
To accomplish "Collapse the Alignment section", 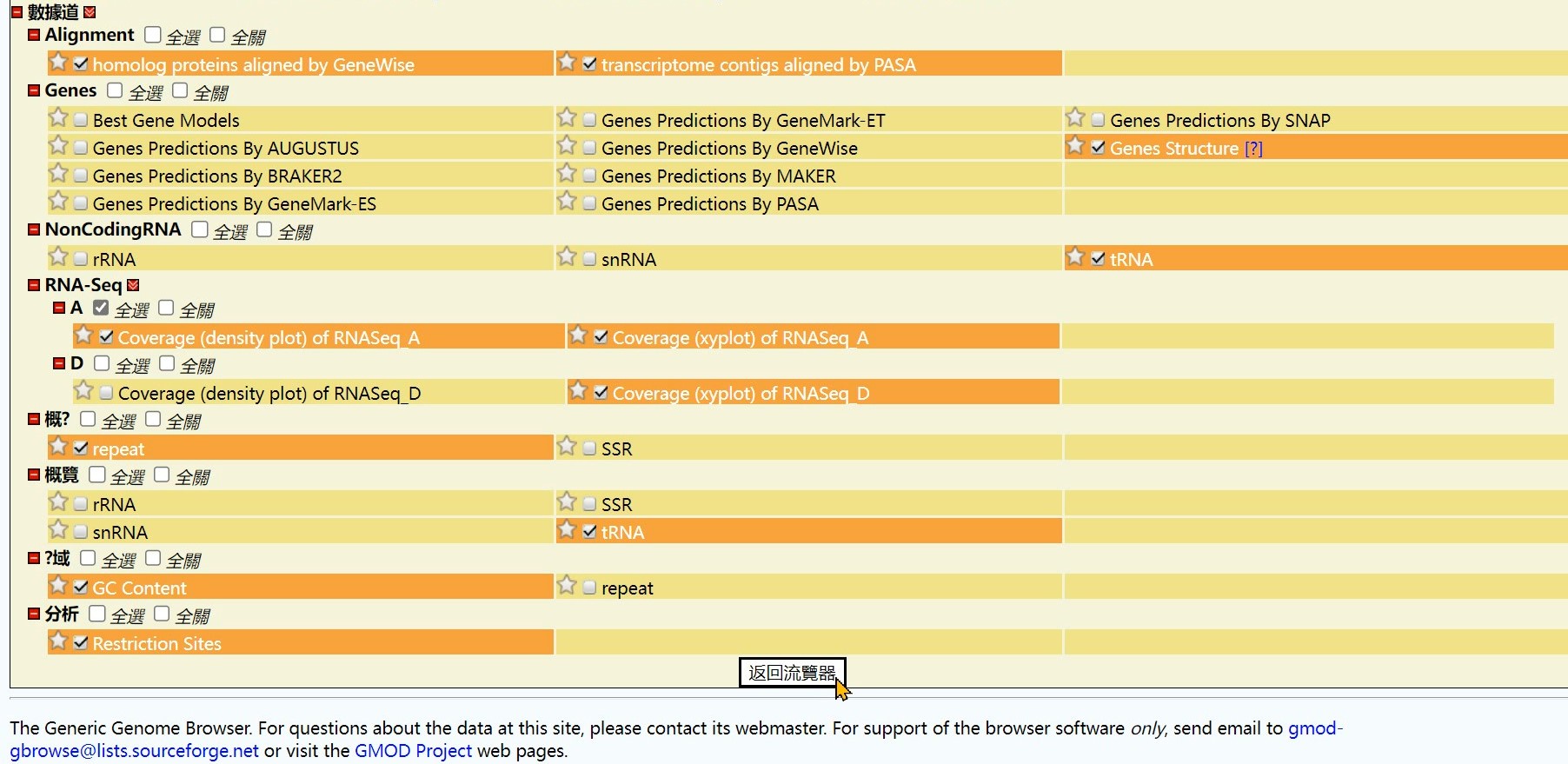I will click(x=34, y=36).
